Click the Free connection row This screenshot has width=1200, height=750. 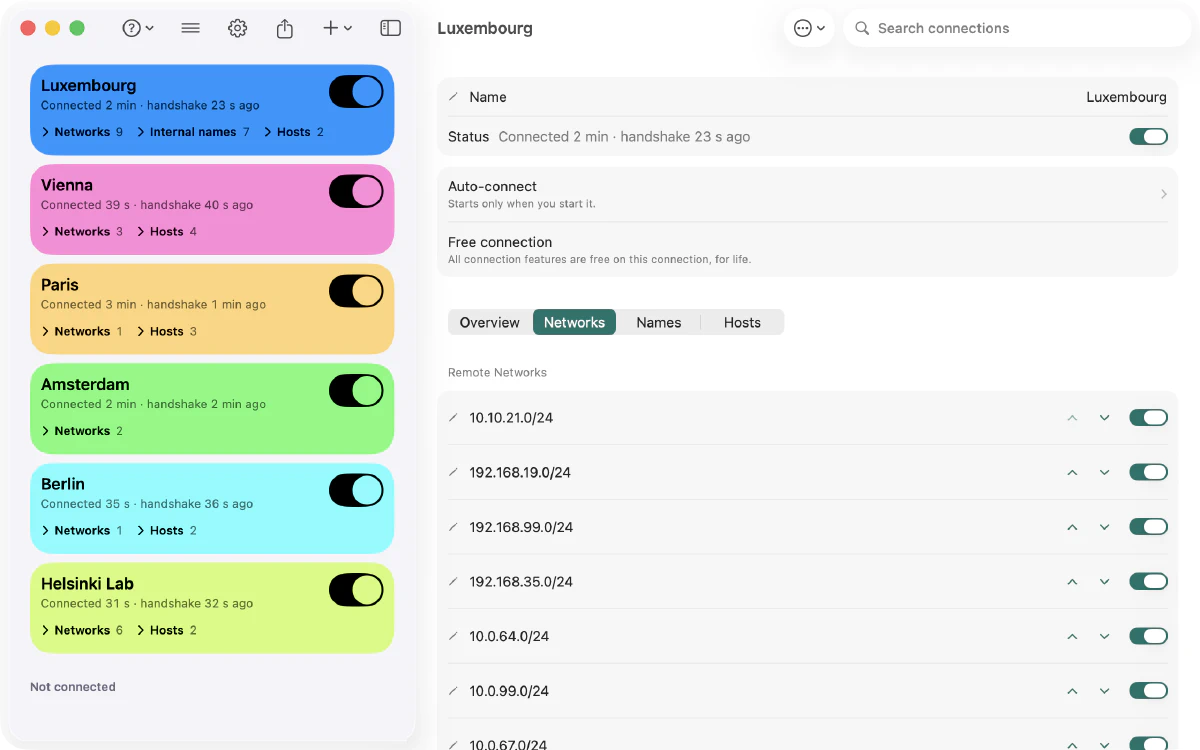pyautogui.click(x=808, y=250)
